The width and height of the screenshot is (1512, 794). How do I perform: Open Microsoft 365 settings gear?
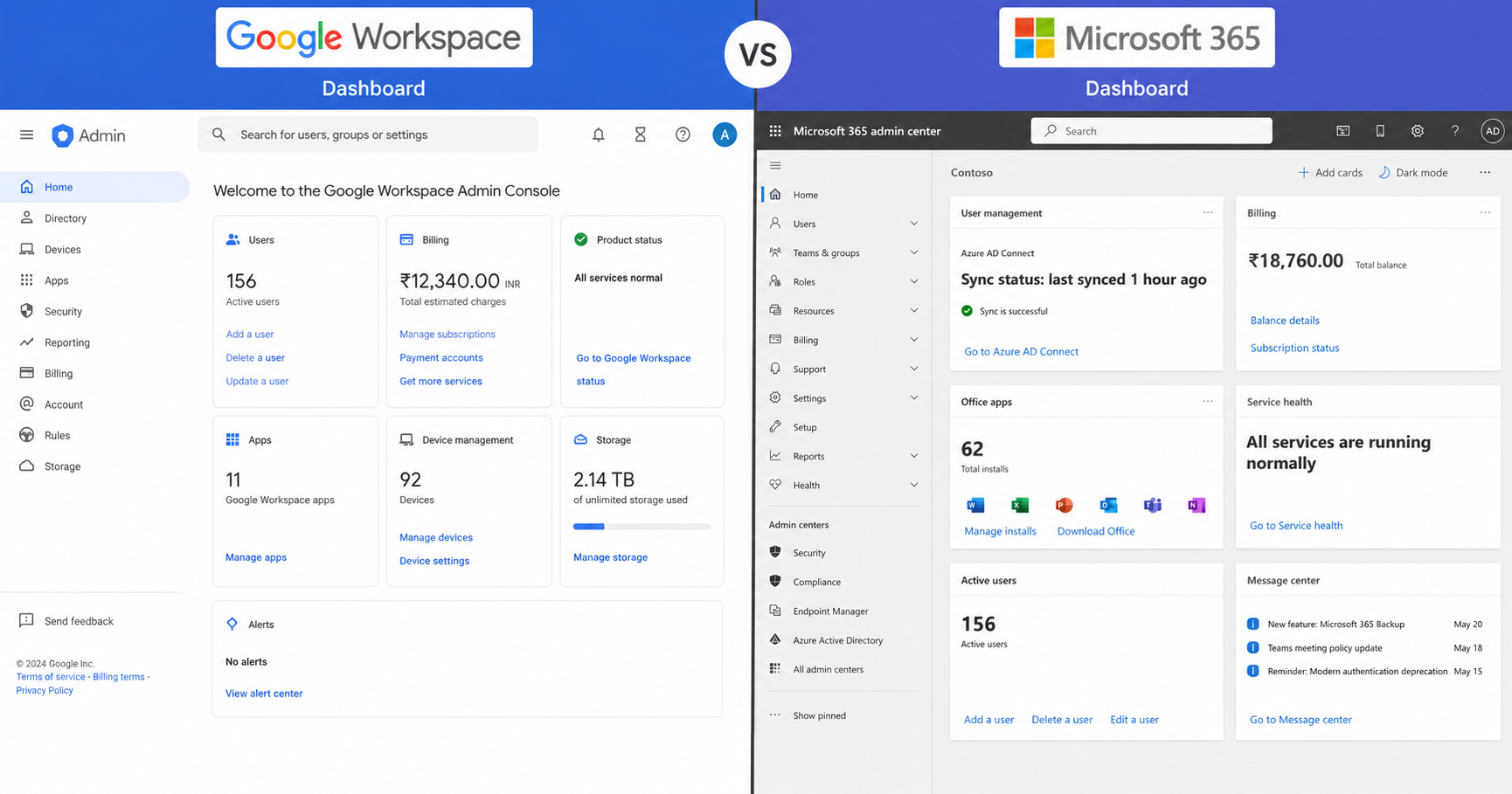coord(1418,131)
